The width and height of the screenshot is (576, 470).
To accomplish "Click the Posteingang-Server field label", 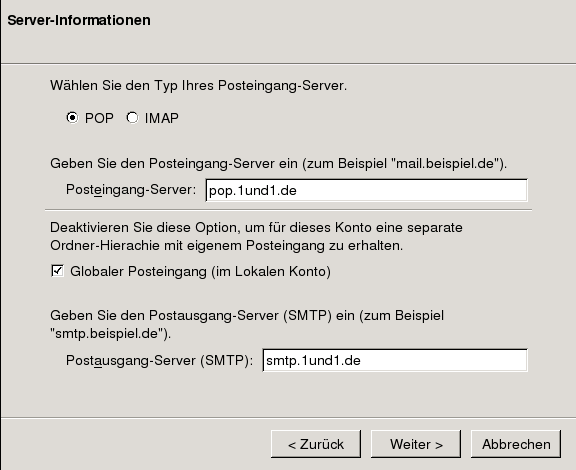I will [x=131, y=190].
